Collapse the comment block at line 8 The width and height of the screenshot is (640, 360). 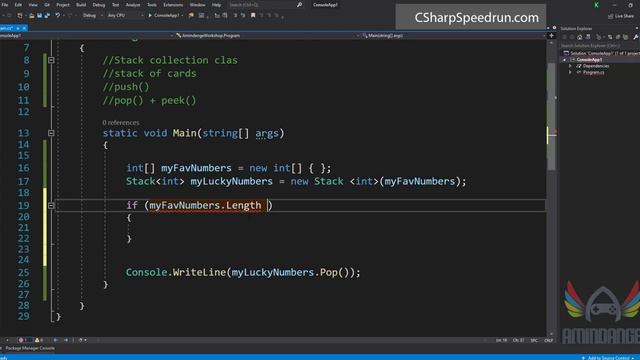pos(51,60)
